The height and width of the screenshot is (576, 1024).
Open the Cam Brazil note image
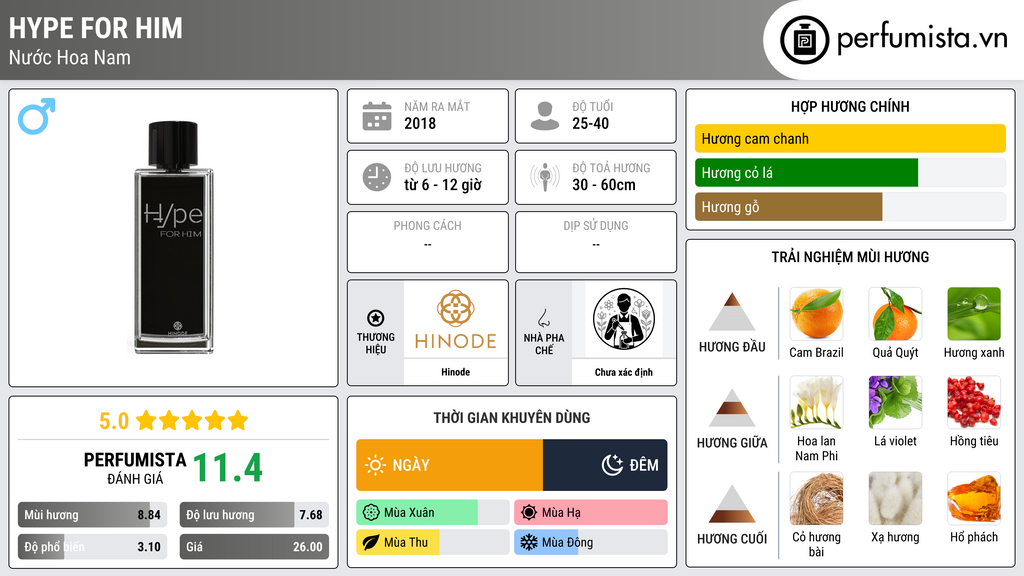[816, 313]
